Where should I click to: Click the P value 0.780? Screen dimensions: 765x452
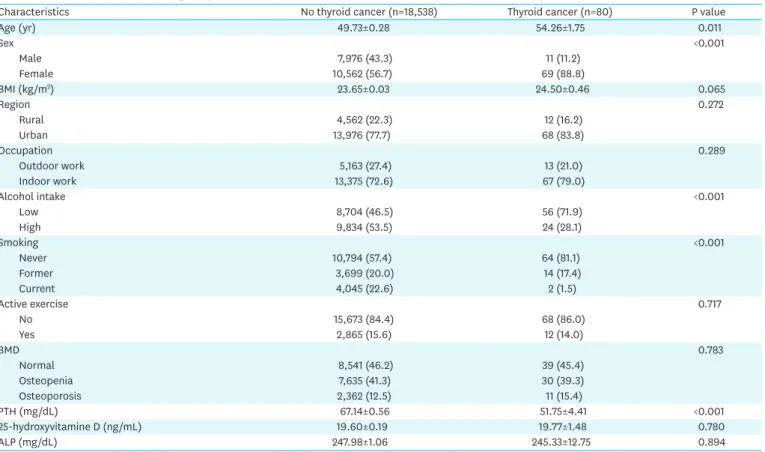click(x=711, y=427)
